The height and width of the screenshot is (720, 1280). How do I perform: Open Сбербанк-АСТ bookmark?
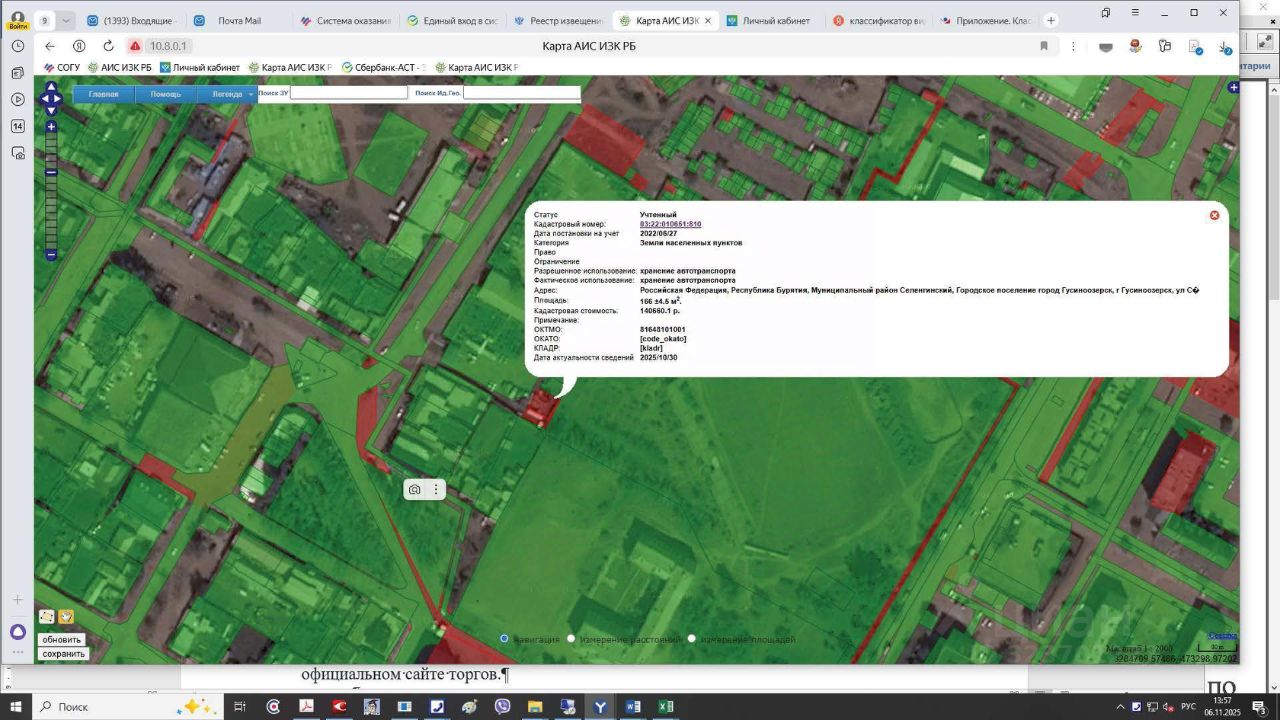[x=383, y=67]
